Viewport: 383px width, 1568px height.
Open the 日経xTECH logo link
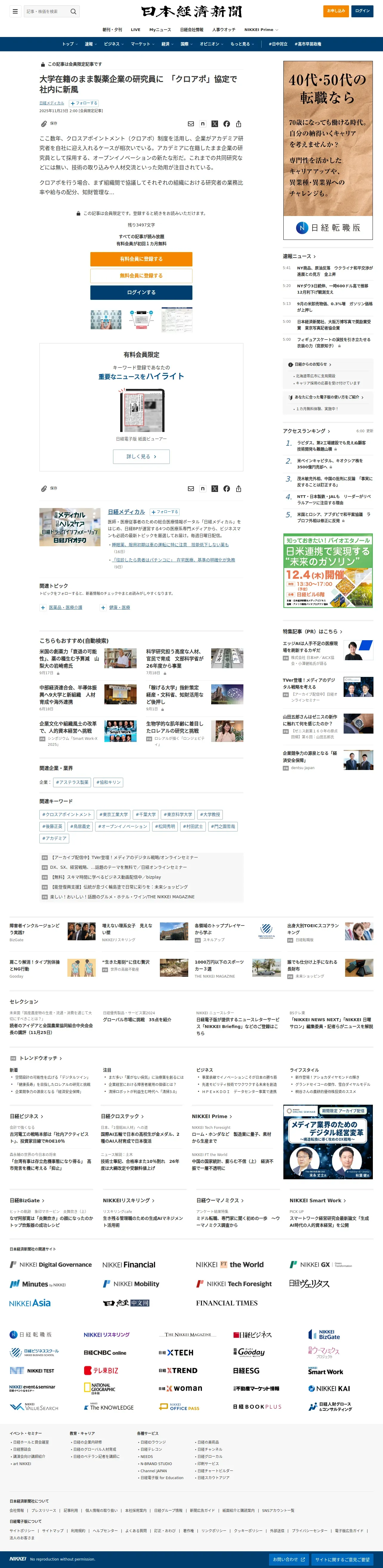click(x=176, y=1353)
